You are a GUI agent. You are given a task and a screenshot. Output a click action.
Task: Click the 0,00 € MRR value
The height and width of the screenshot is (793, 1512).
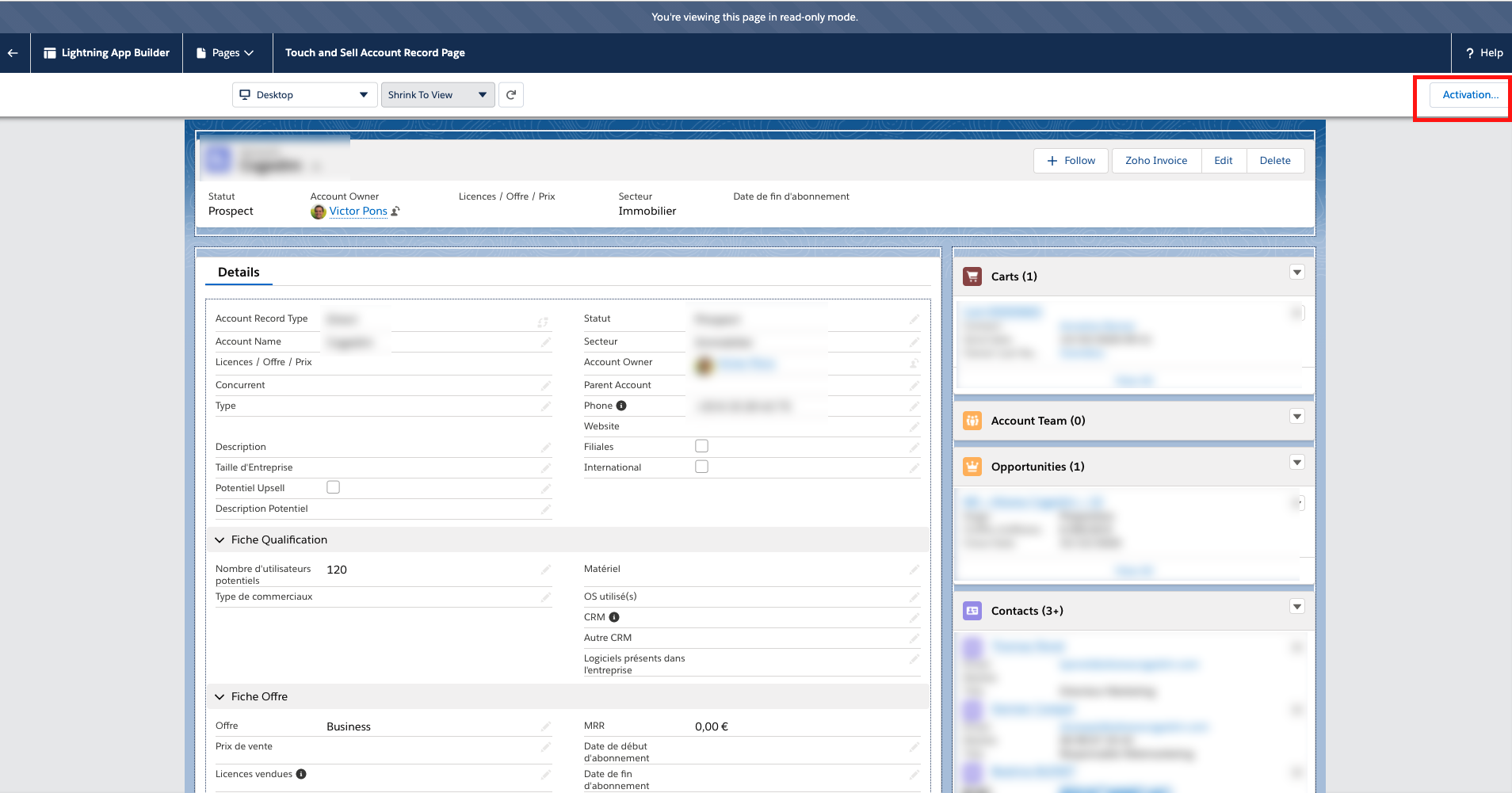(712, 726)
